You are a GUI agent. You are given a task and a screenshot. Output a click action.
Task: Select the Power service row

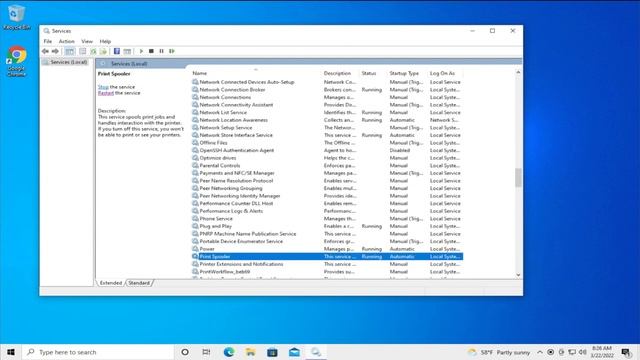(x=327, y=249)
